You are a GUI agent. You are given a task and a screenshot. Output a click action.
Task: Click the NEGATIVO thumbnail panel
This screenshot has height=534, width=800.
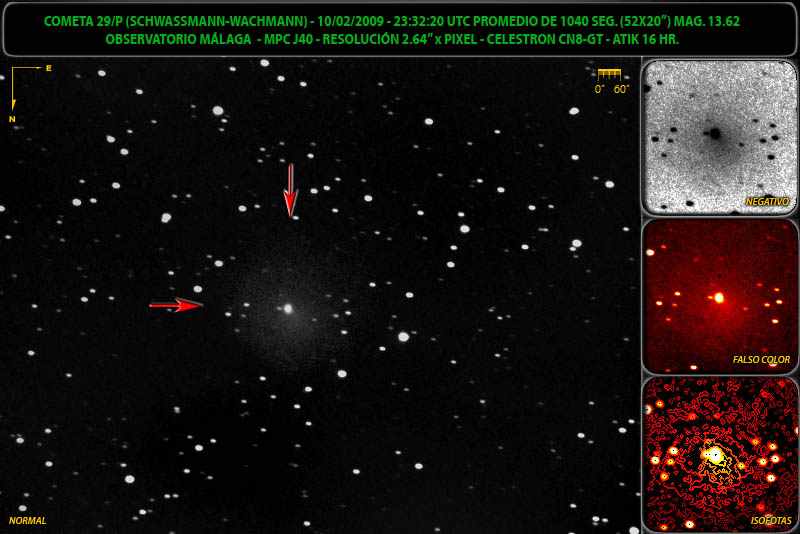click(719, 137)
